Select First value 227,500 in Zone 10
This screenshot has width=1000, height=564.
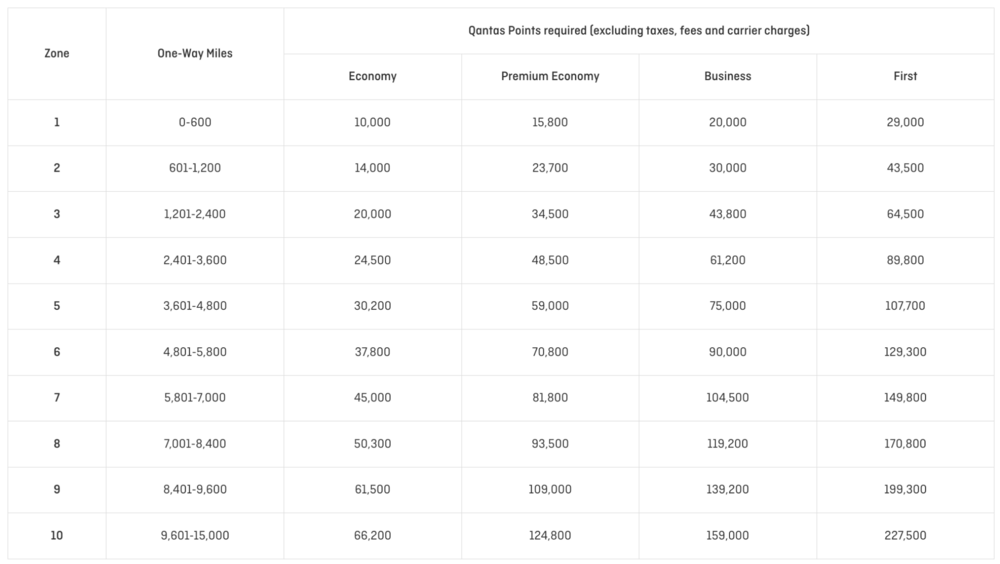[x=905, y=536]
